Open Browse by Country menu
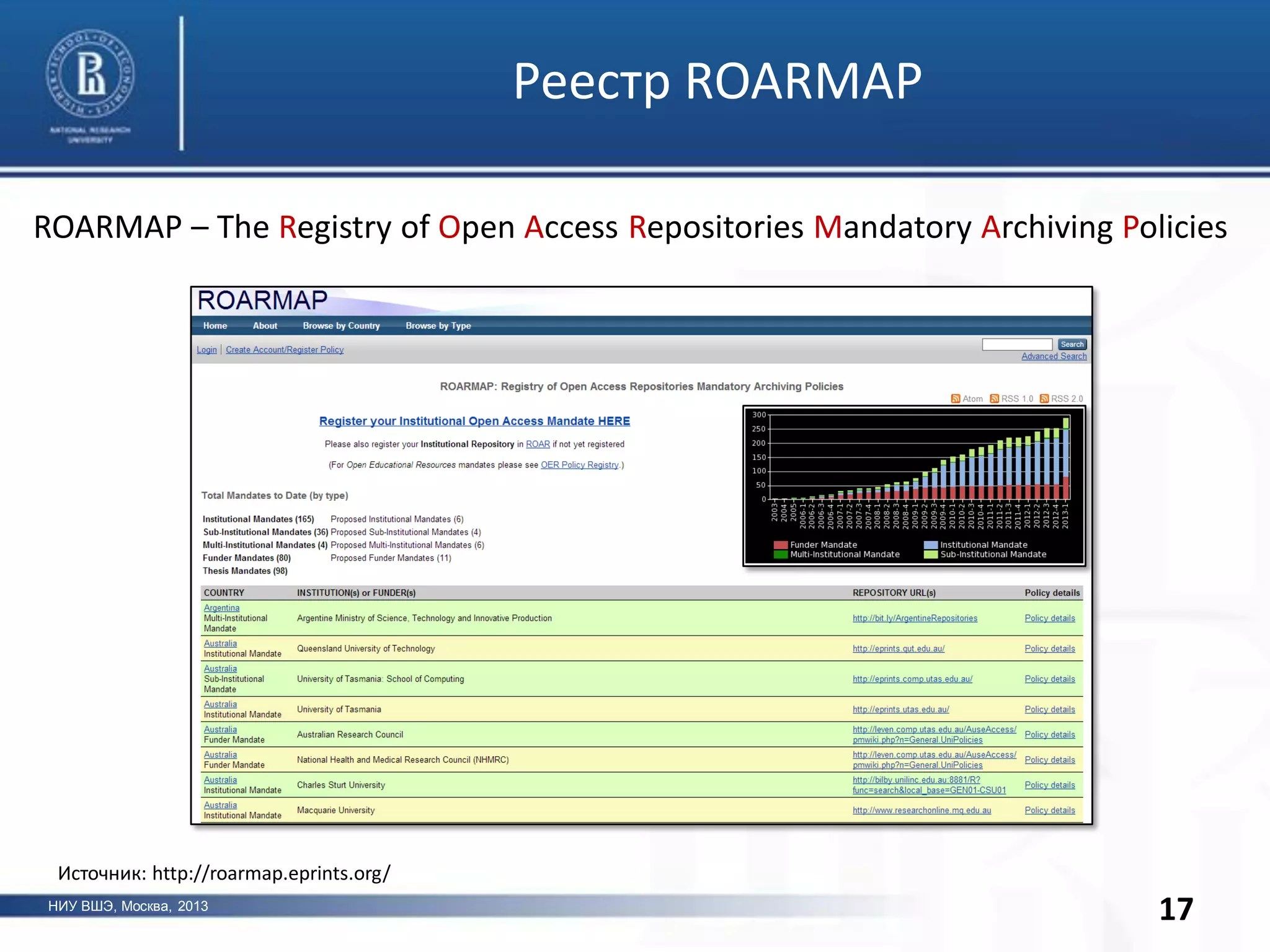 click(x=341, y=325)
